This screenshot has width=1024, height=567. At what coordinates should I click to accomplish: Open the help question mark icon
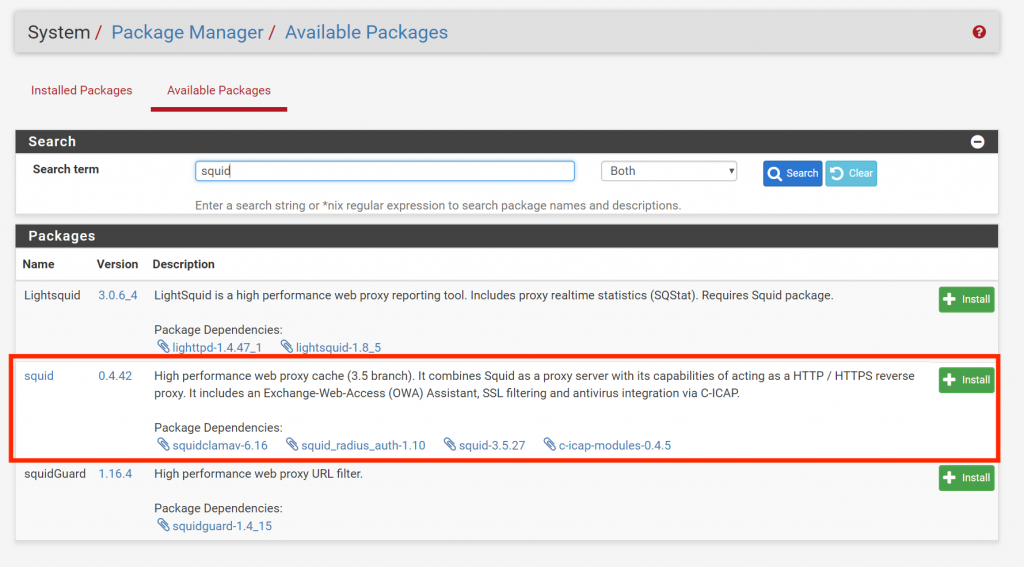pos(978,32)
